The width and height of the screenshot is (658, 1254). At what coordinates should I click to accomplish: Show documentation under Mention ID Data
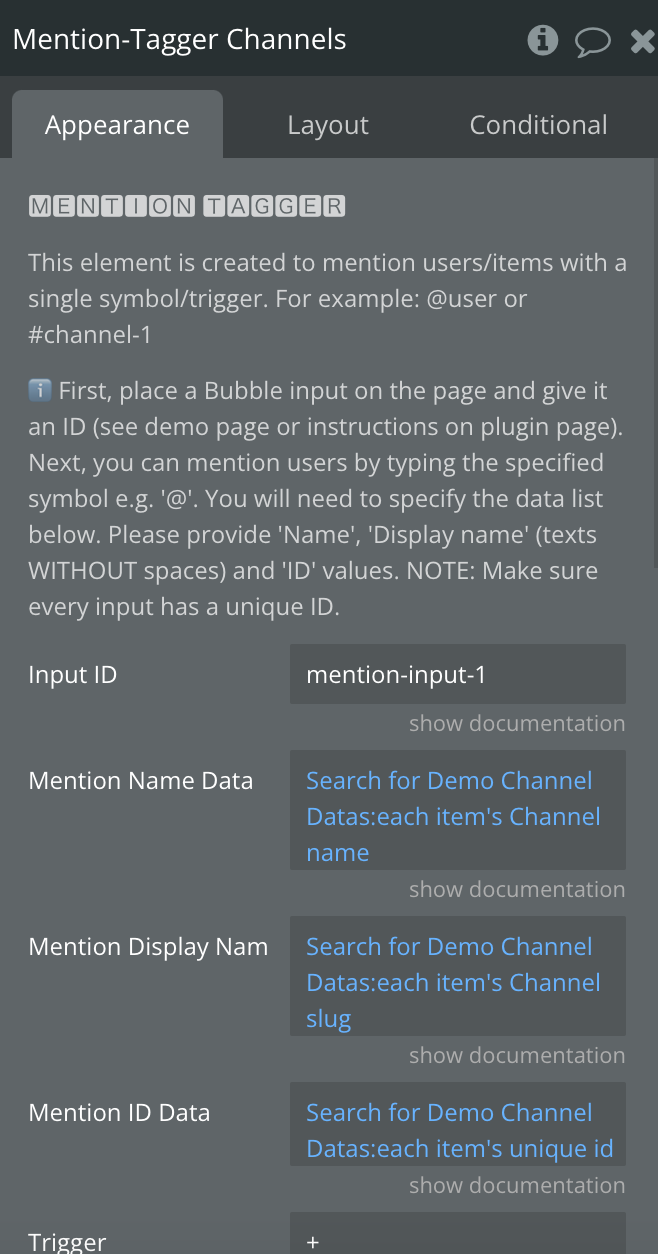click(517, 1185)
